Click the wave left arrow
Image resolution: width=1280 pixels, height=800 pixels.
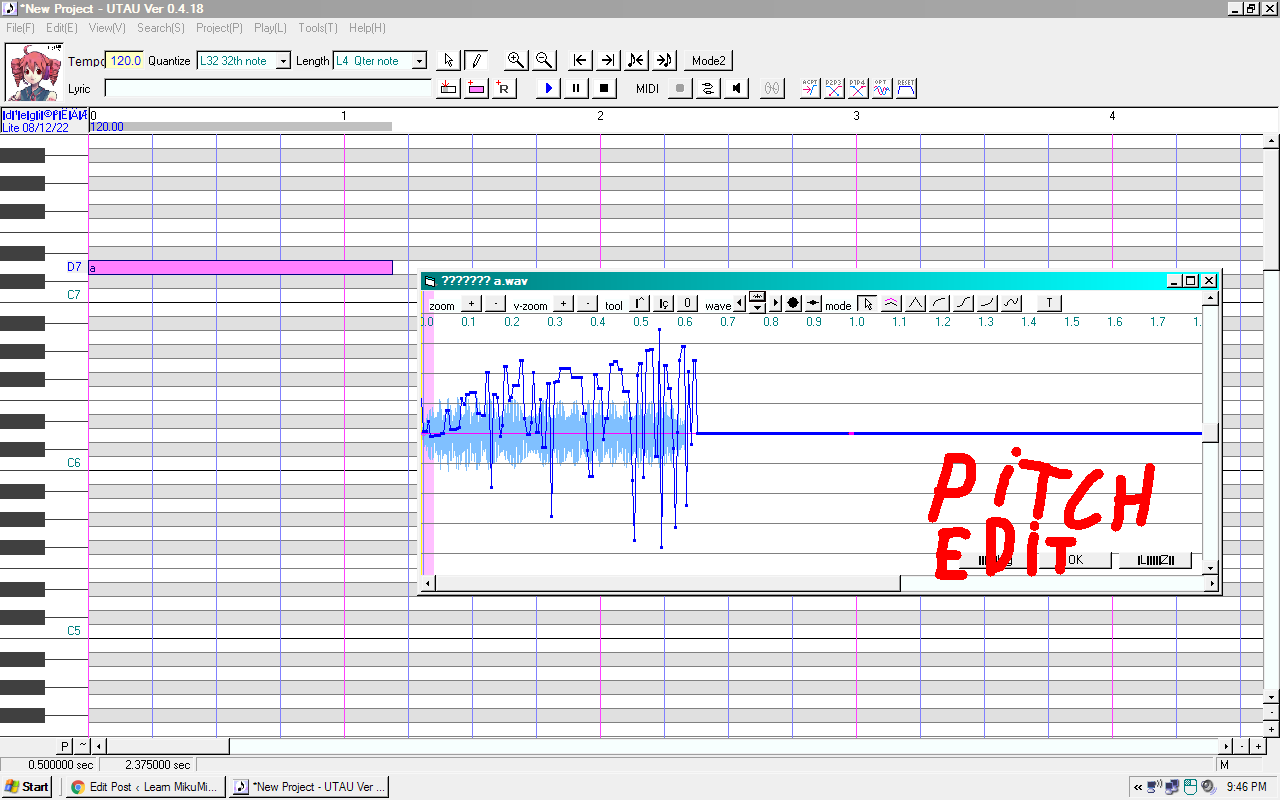740,303
